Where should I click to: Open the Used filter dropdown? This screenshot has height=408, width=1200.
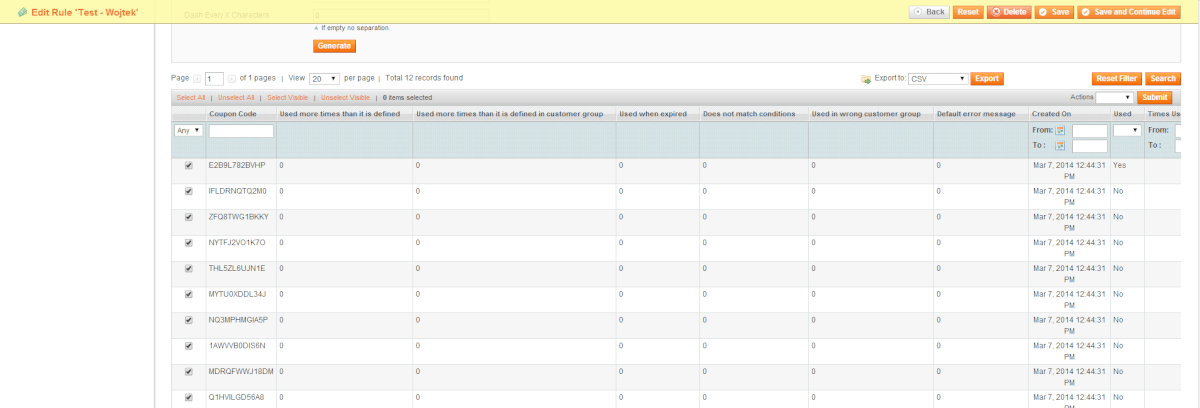(x=1127, y=131)
